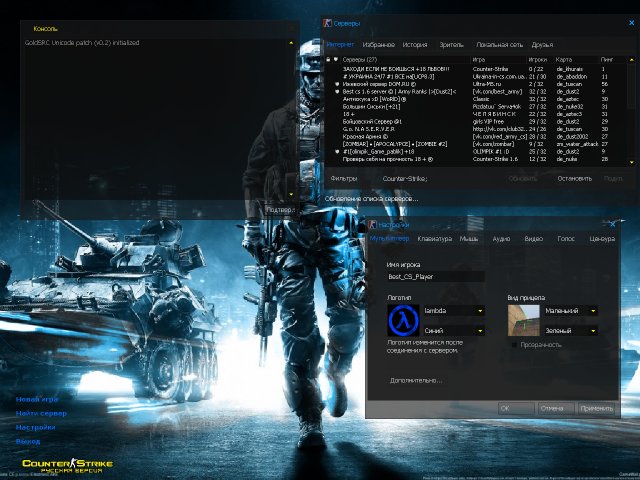Click the Обновить button

coord(523,178)
